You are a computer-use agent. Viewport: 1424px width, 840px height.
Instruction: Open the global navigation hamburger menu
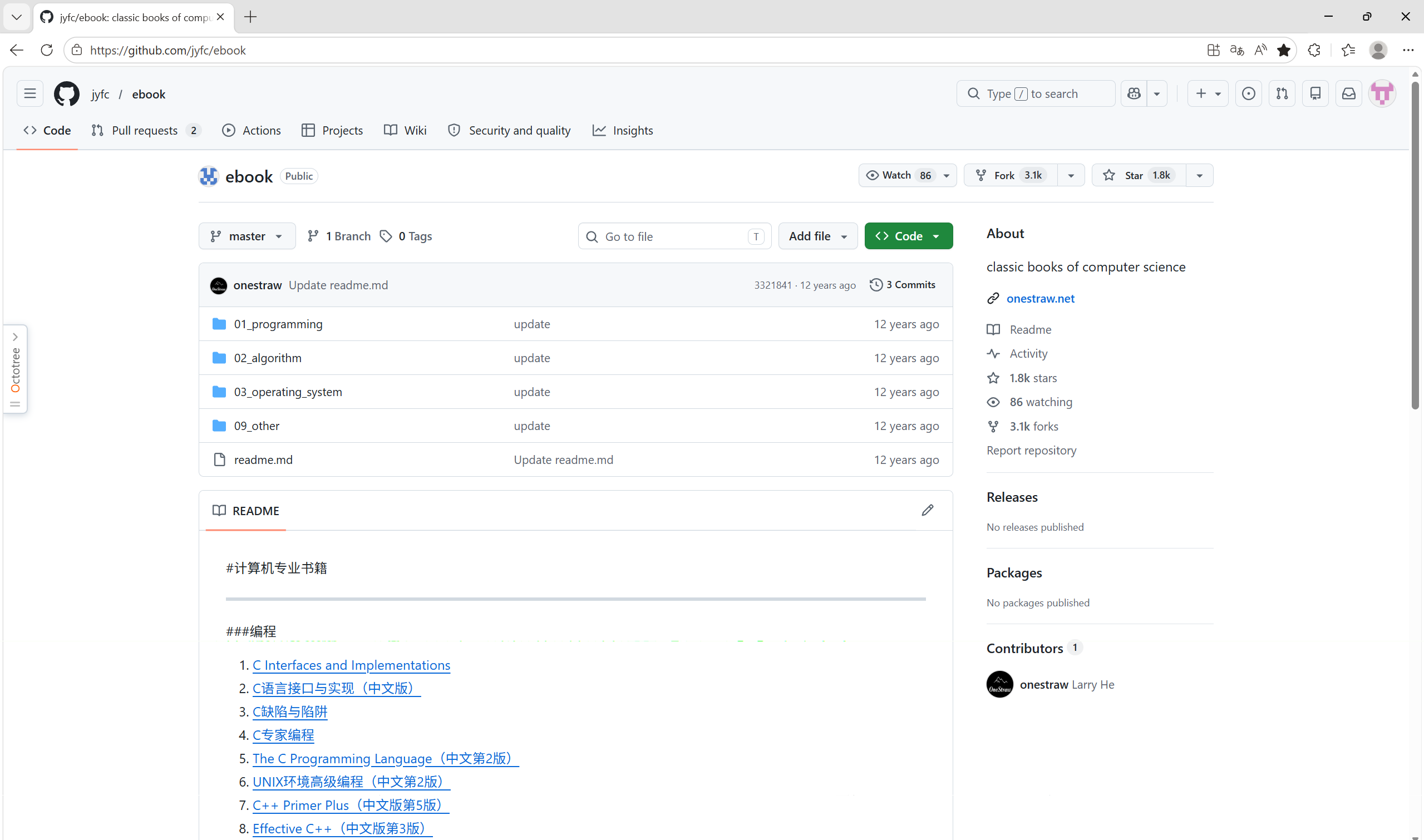coord(30,94)
